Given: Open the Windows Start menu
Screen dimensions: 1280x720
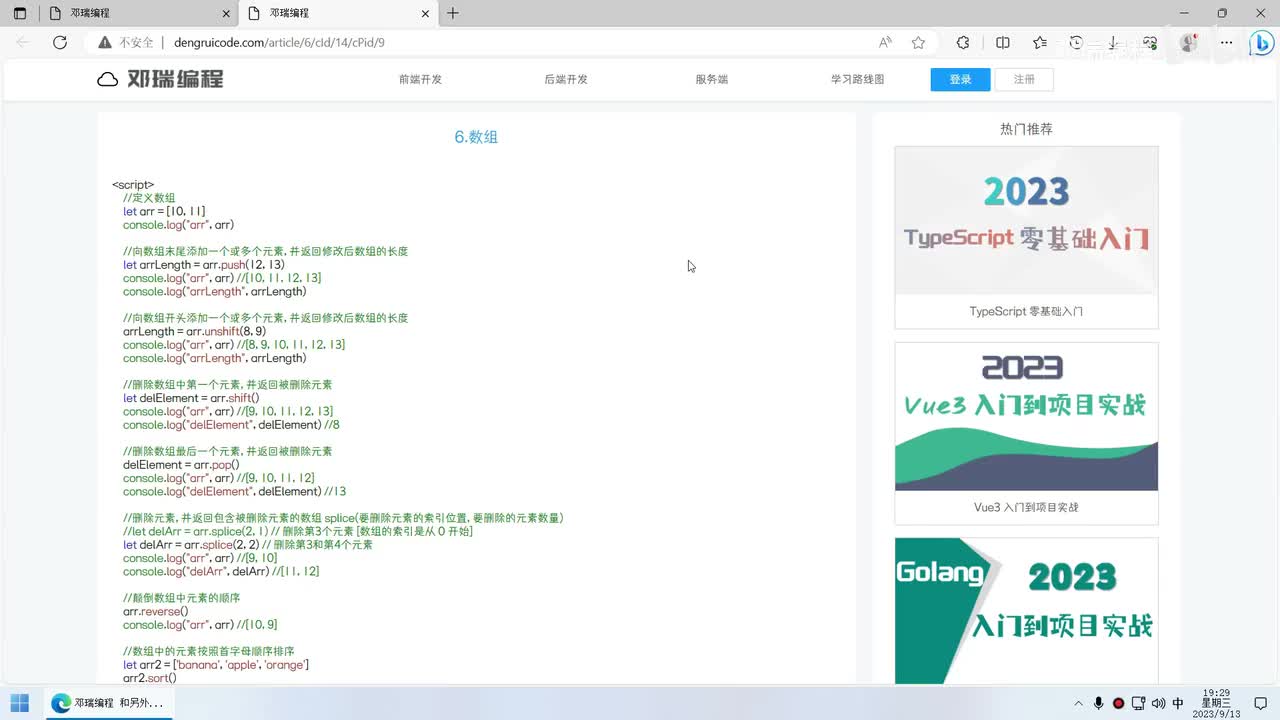Looking at the screenshot, I should [x=20, y=703].
